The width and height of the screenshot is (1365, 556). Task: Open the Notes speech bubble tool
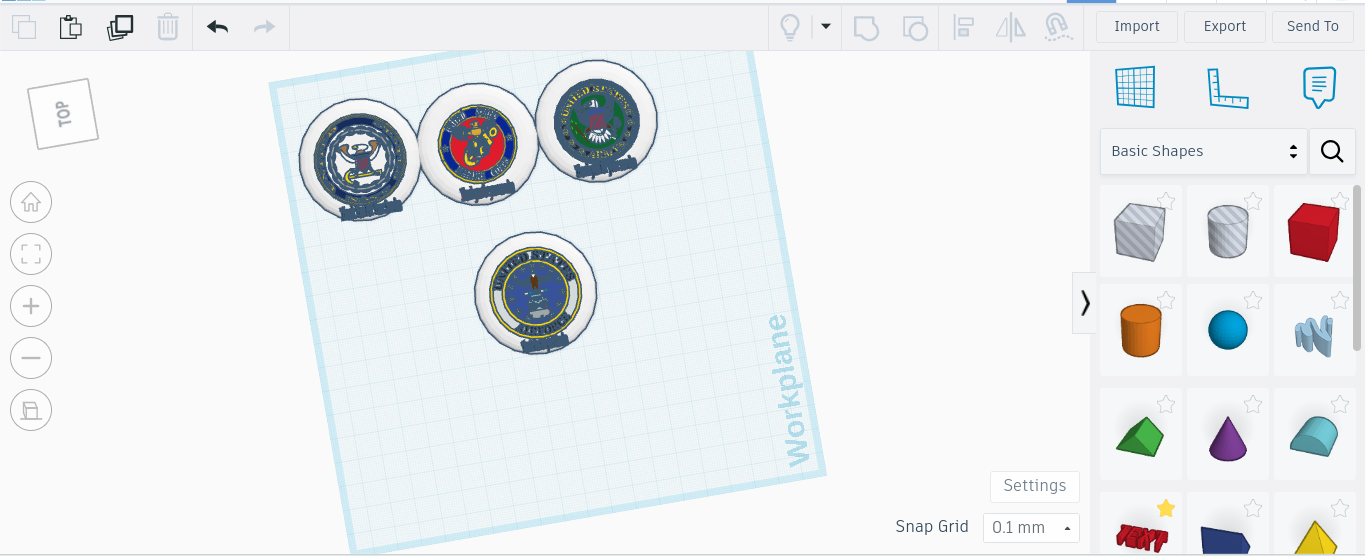pyautogui.click(x=1319, y=88)
